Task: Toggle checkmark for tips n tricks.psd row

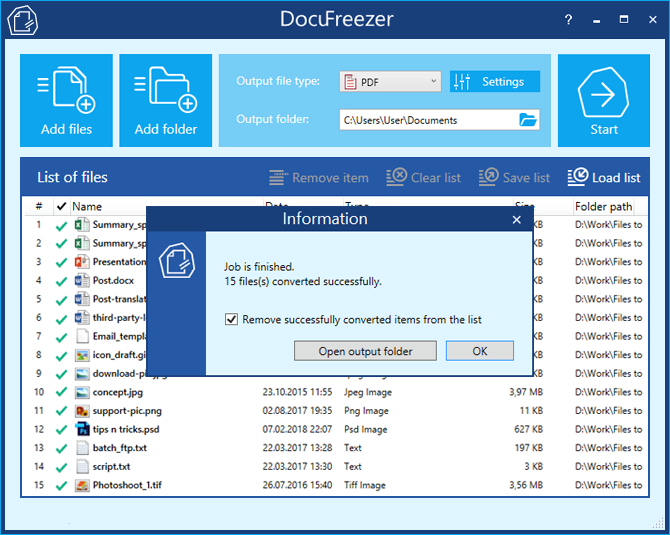Action: (x=62, y=430)
